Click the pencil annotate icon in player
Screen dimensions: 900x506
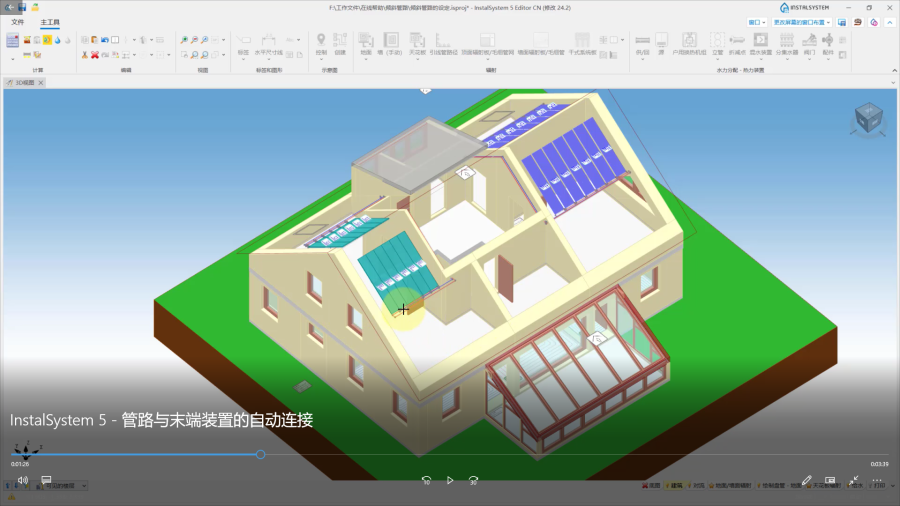(x=806, y=480)
